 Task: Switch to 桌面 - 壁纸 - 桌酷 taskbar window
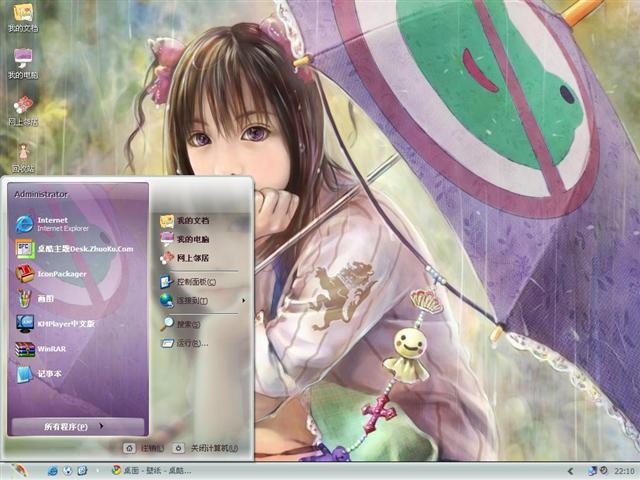point(151,471)
